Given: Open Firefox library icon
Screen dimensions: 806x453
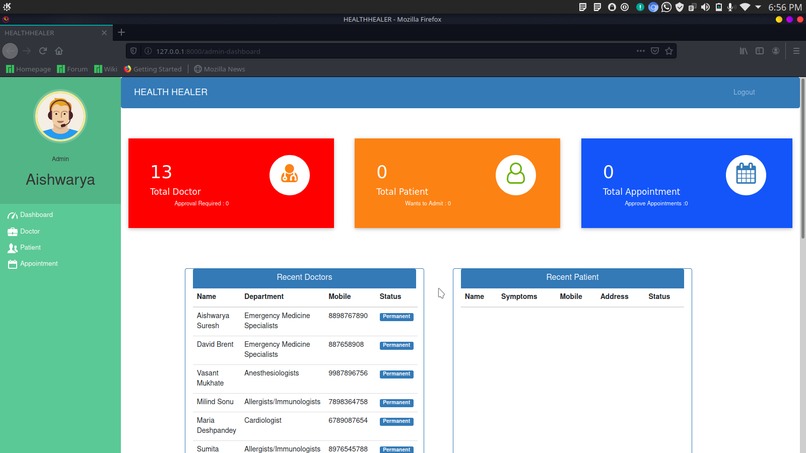Looking at the screenshot, I should pos(743,51).
